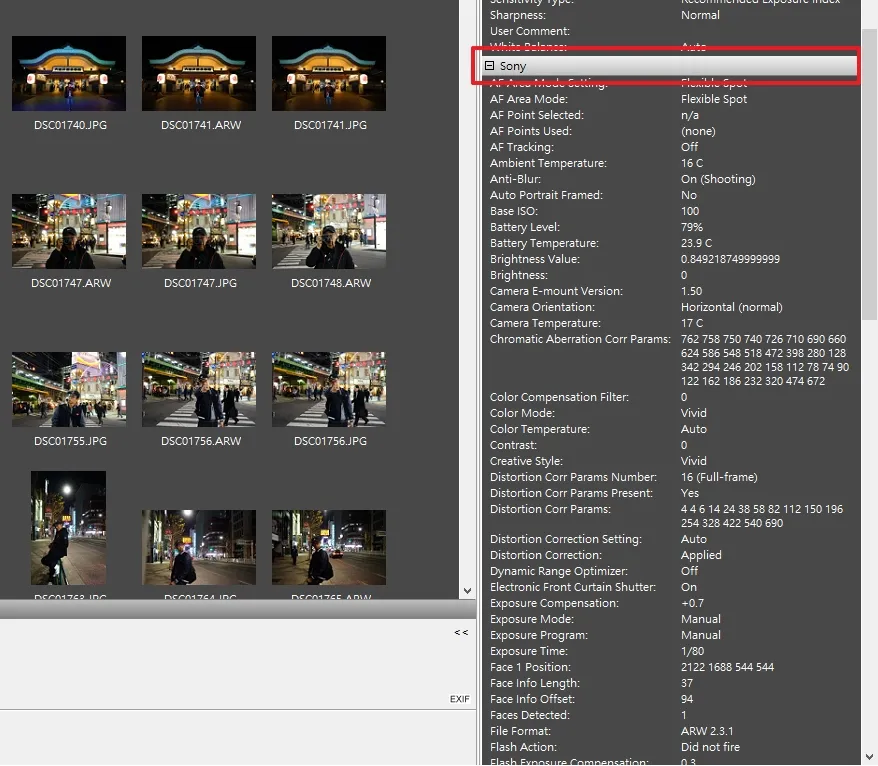
Task: Click the 'Electronic Front Curtain Shutter:' label
Action: click(573, 587)
